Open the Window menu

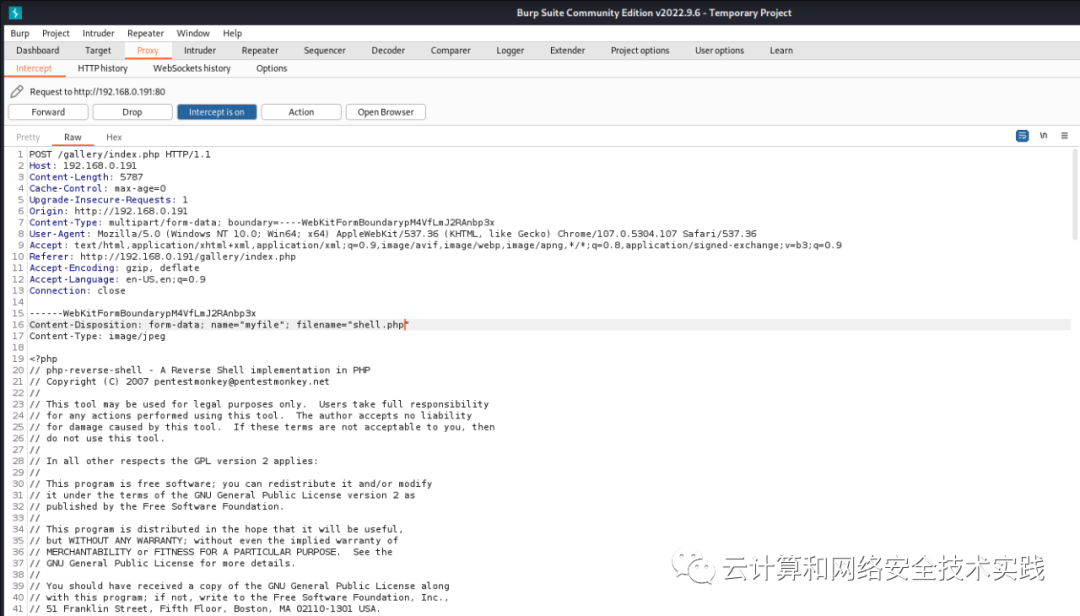(x=193, y=33)
